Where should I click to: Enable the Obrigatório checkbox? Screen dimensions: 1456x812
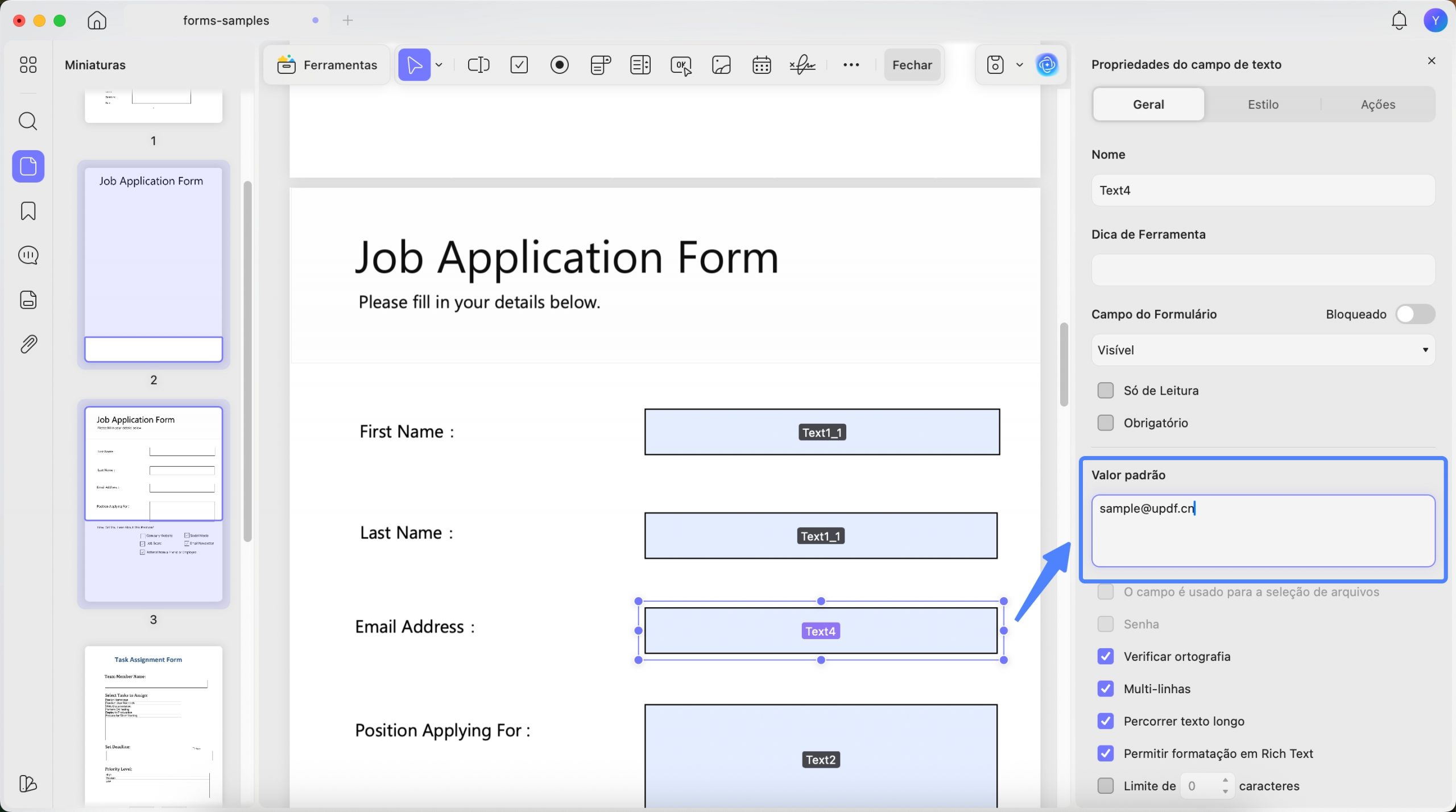point(1105,422)
